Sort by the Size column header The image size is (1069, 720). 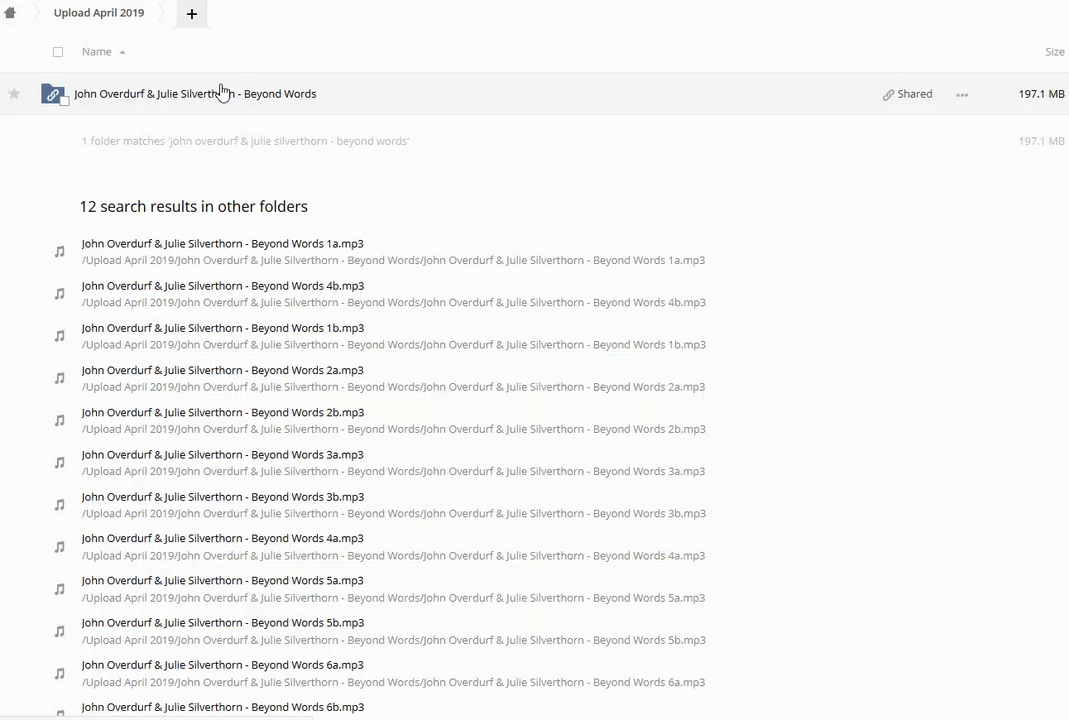[x=1054, y=52]
